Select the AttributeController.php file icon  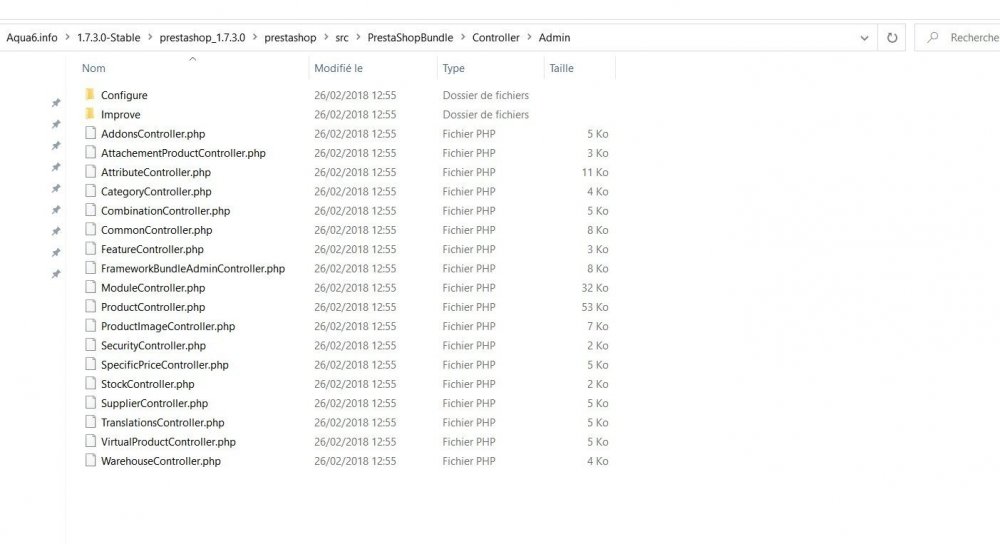[x=91, y=171]
